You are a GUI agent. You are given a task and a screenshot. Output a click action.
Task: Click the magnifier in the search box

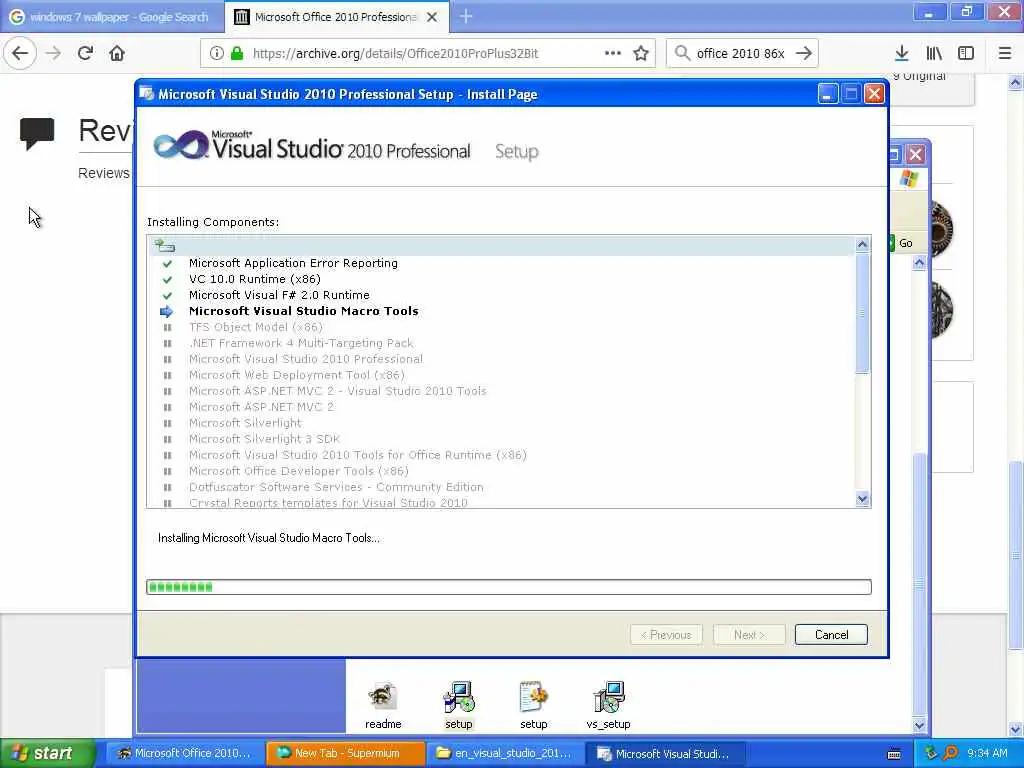682,53
